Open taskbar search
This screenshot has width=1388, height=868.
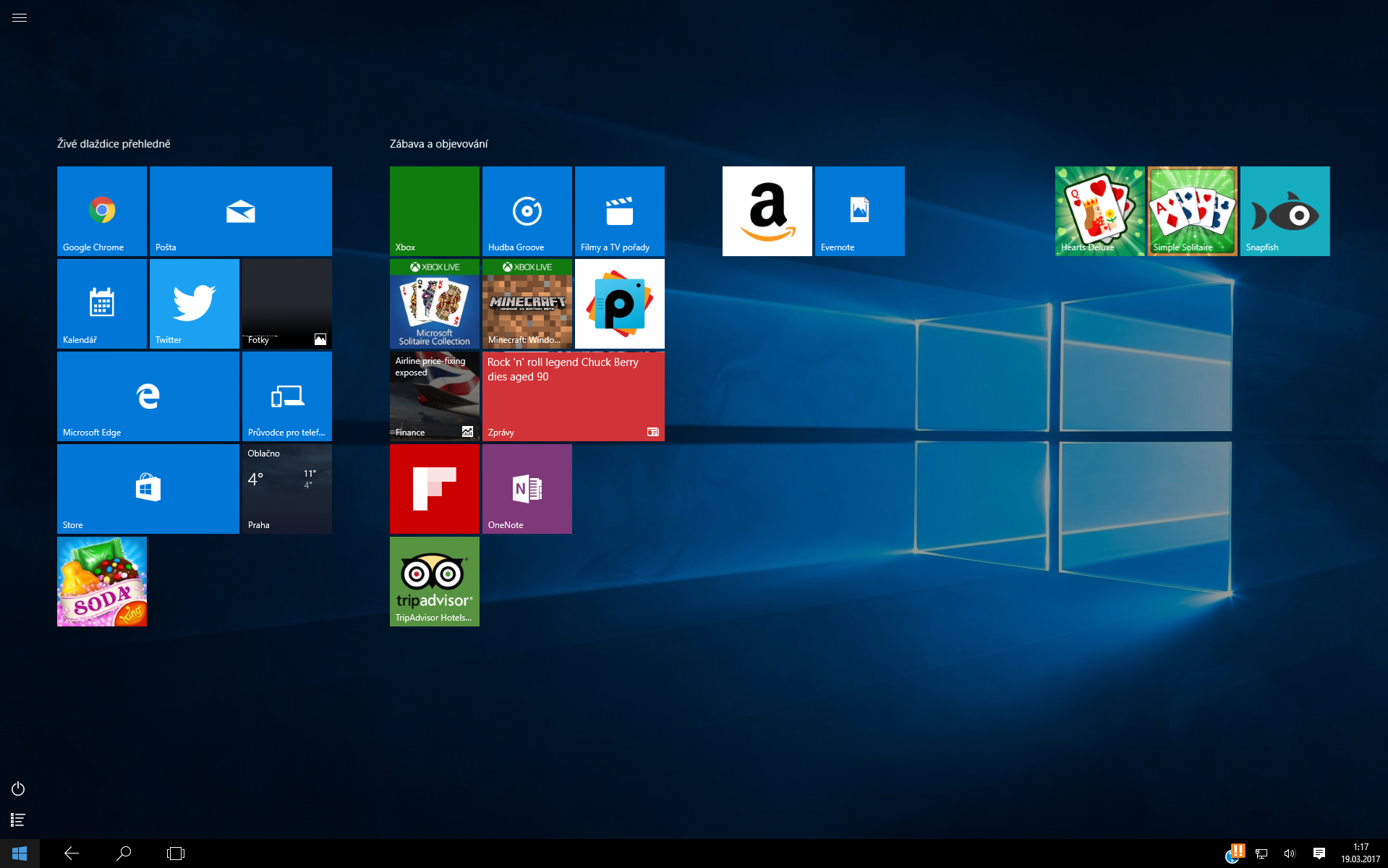click(x=124, y=854)
